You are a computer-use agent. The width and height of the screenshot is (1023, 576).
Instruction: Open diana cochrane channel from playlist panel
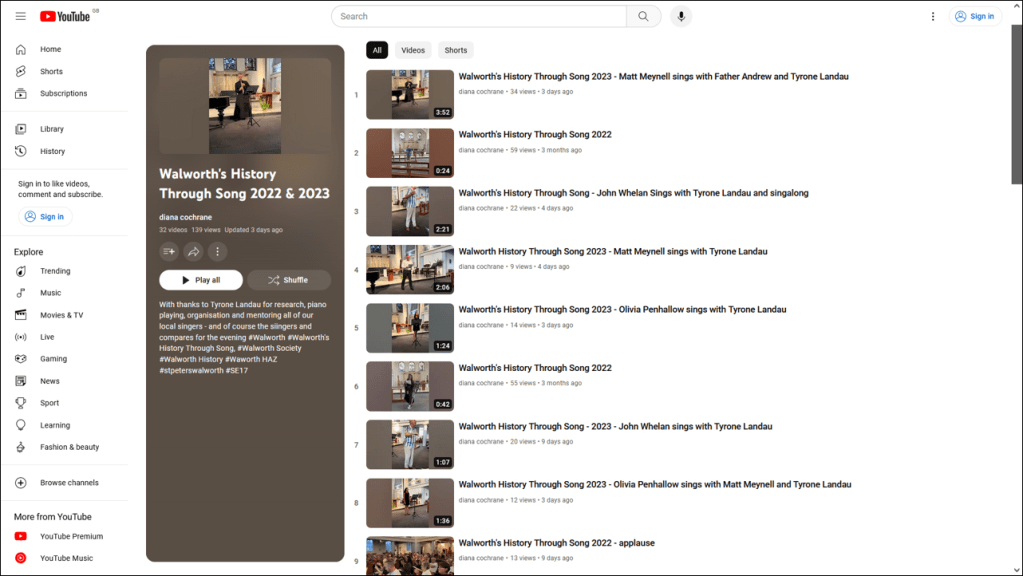(185, 217)
